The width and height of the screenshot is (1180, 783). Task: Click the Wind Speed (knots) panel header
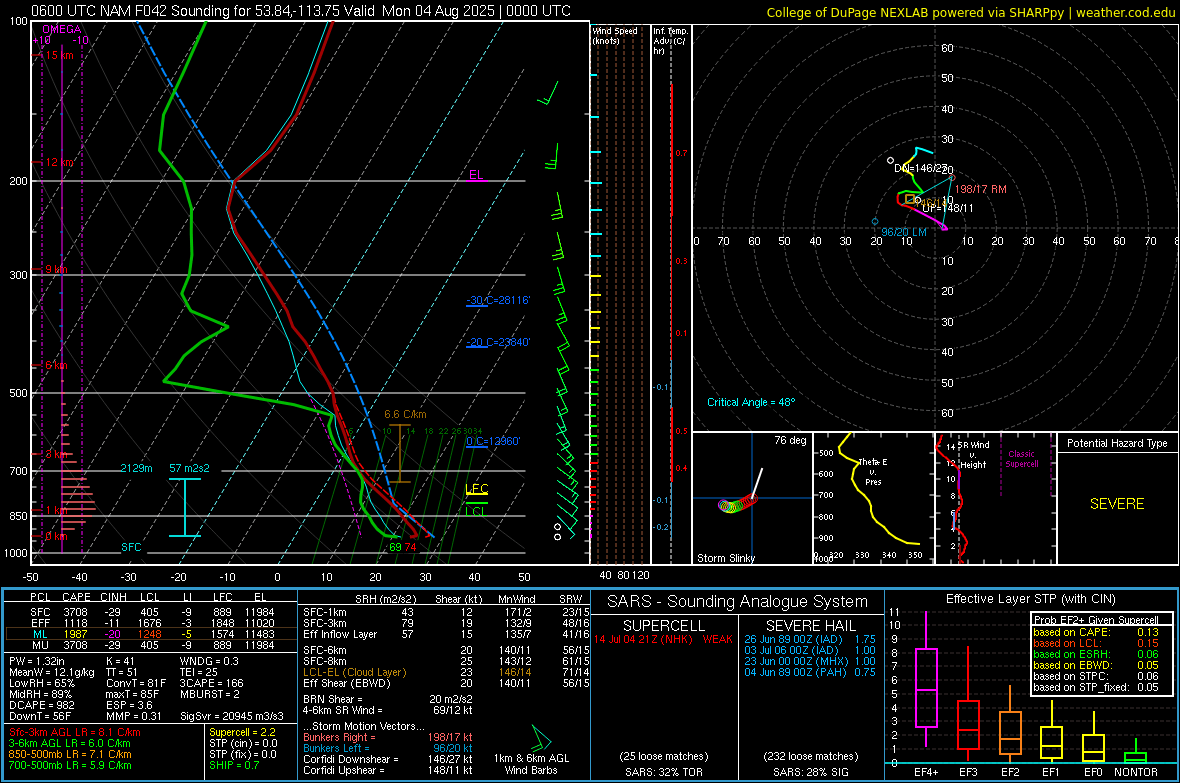pos(615,35)
